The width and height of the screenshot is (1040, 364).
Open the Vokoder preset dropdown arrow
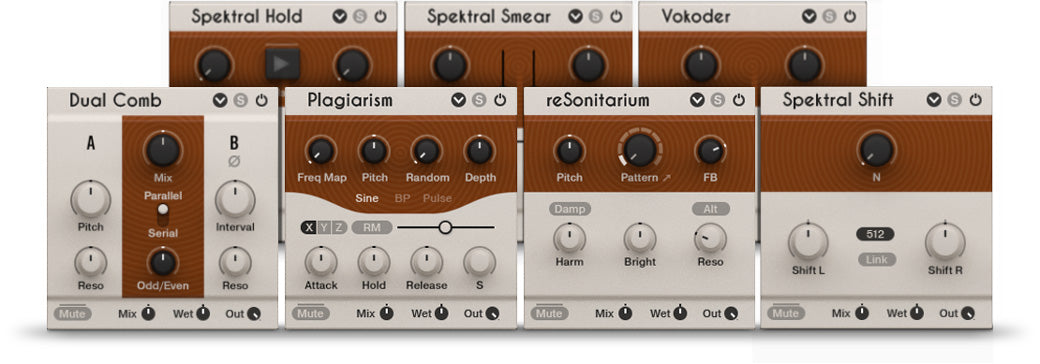click(x=809, y=17)
